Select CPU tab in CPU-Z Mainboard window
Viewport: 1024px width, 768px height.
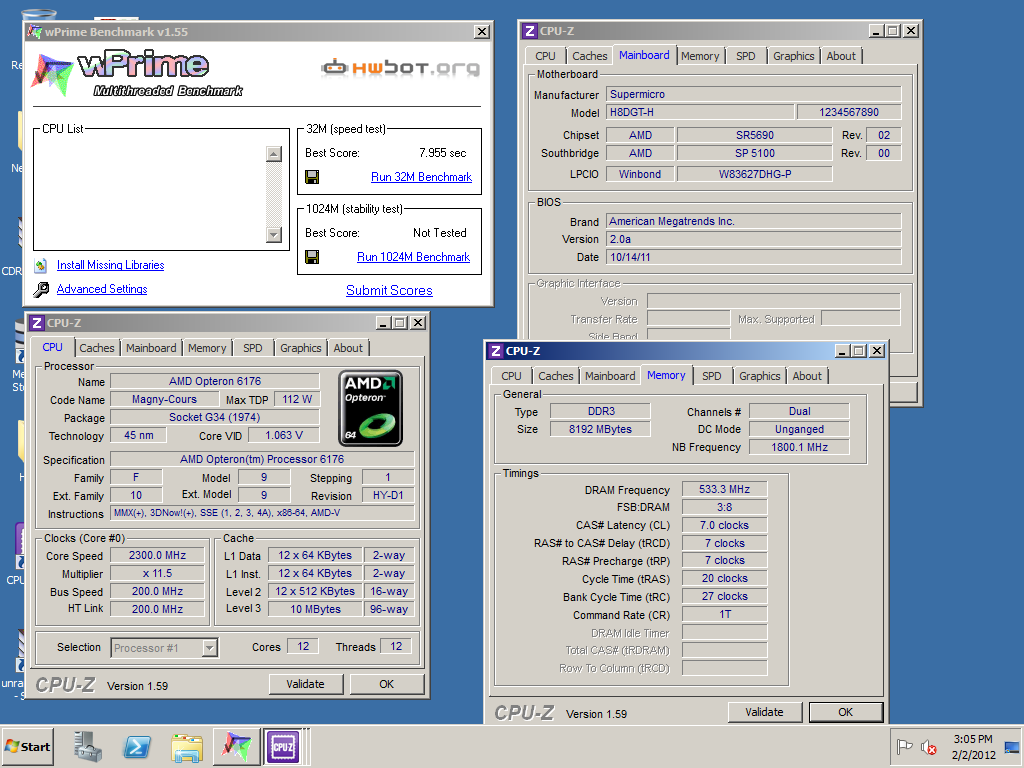(x=545, y=56)
